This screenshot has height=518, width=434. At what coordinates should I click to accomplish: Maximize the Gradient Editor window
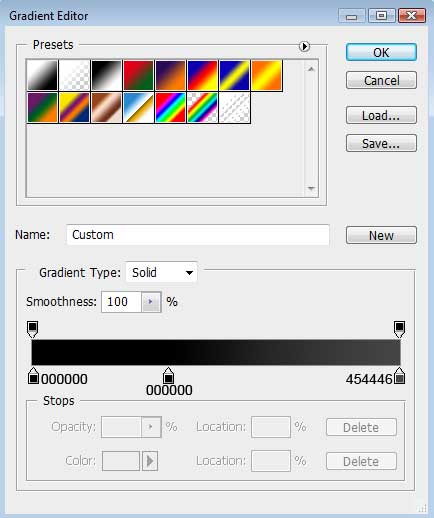pos(382,16)
